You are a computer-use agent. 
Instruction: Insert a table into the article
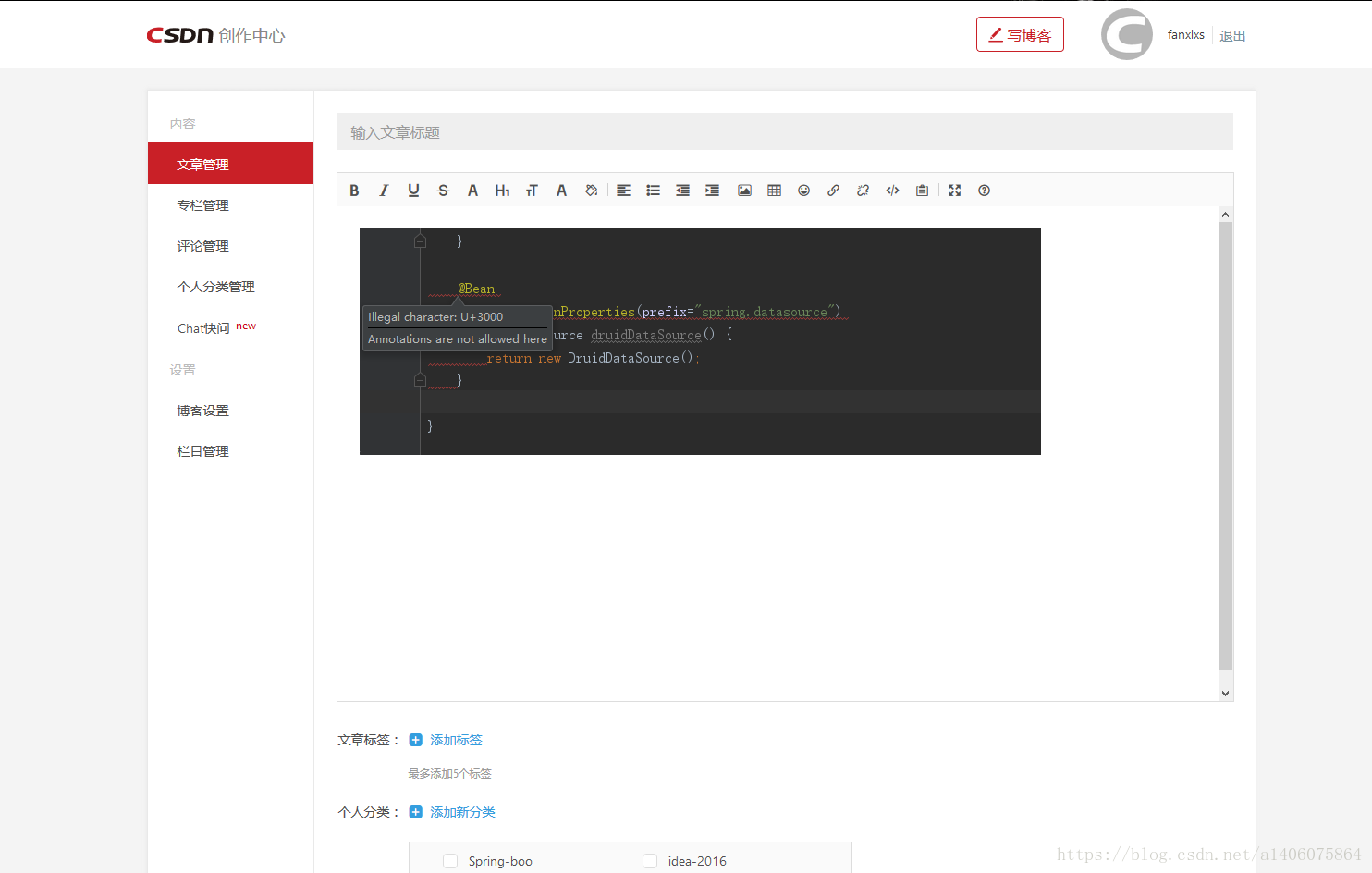pyautogui.click(x=775, y=191)
